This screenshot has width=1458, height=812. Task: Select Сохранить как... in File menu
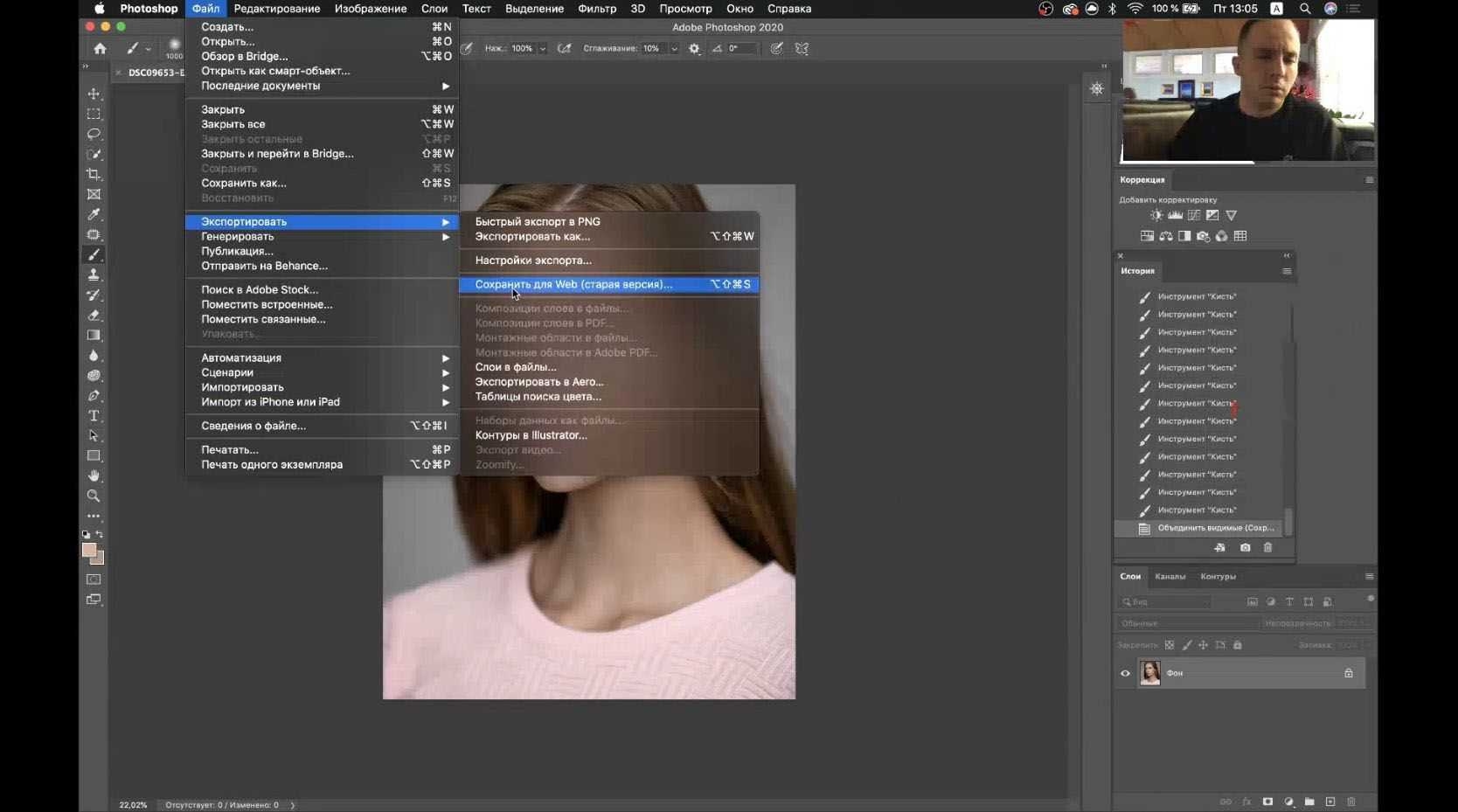322,184
